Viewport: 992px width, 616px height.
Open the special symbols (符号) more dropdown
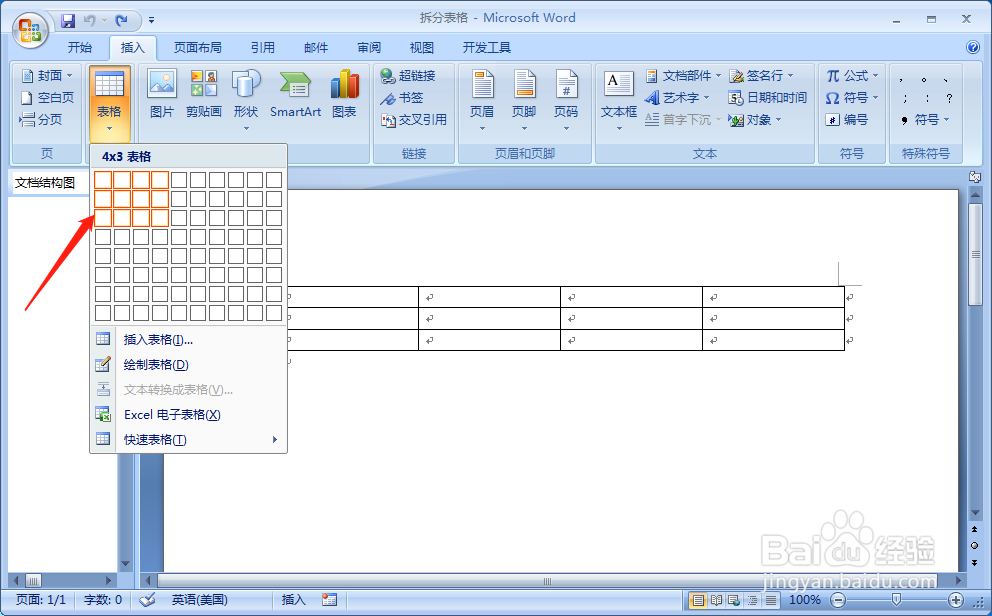point(926,120)
